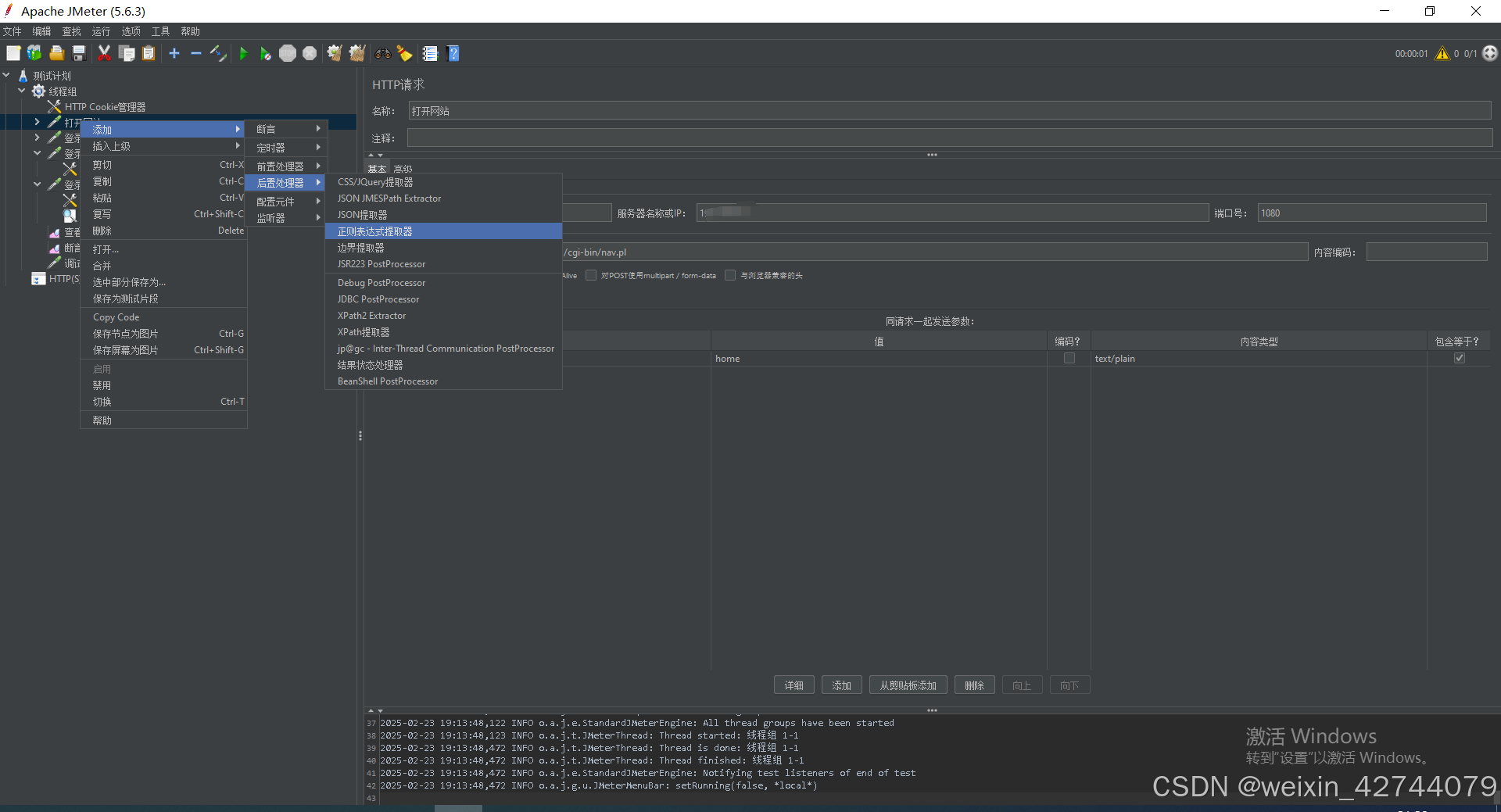The image size is (1501, 812).
Task: Choose CSS/JQuery提取器 from the submenu
Action: [x=443, y=182]
